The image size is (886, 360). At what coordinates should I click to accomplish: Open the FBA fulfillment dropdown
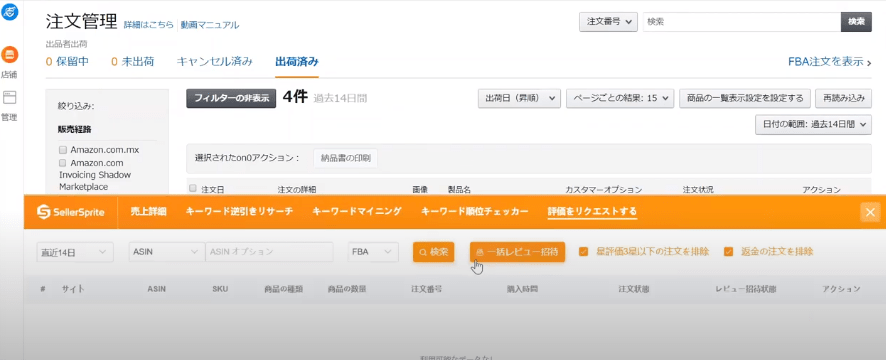click(x=373, y=251)
